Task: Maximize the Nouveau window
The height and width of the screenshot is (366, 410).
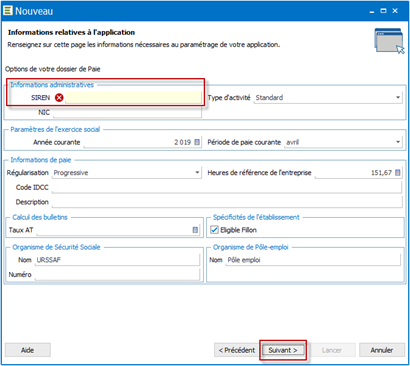Action: point(384,11)
